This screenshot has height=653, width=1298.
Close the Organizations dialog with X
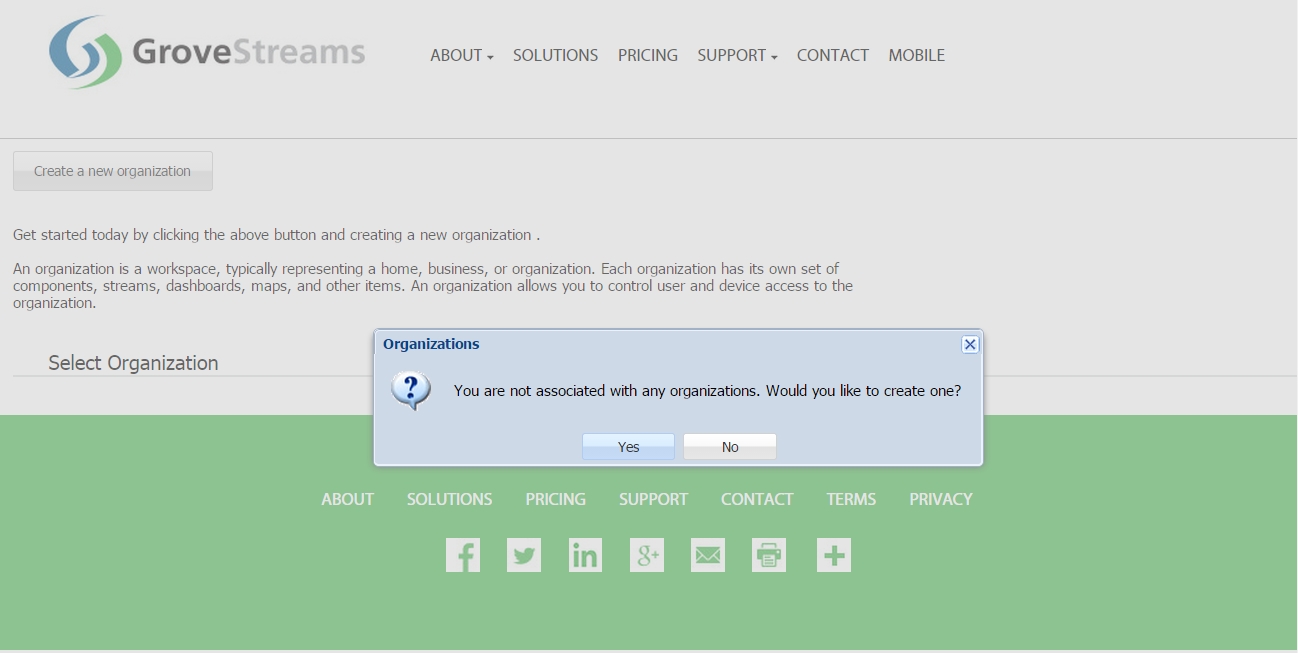[x=969, y=344]
